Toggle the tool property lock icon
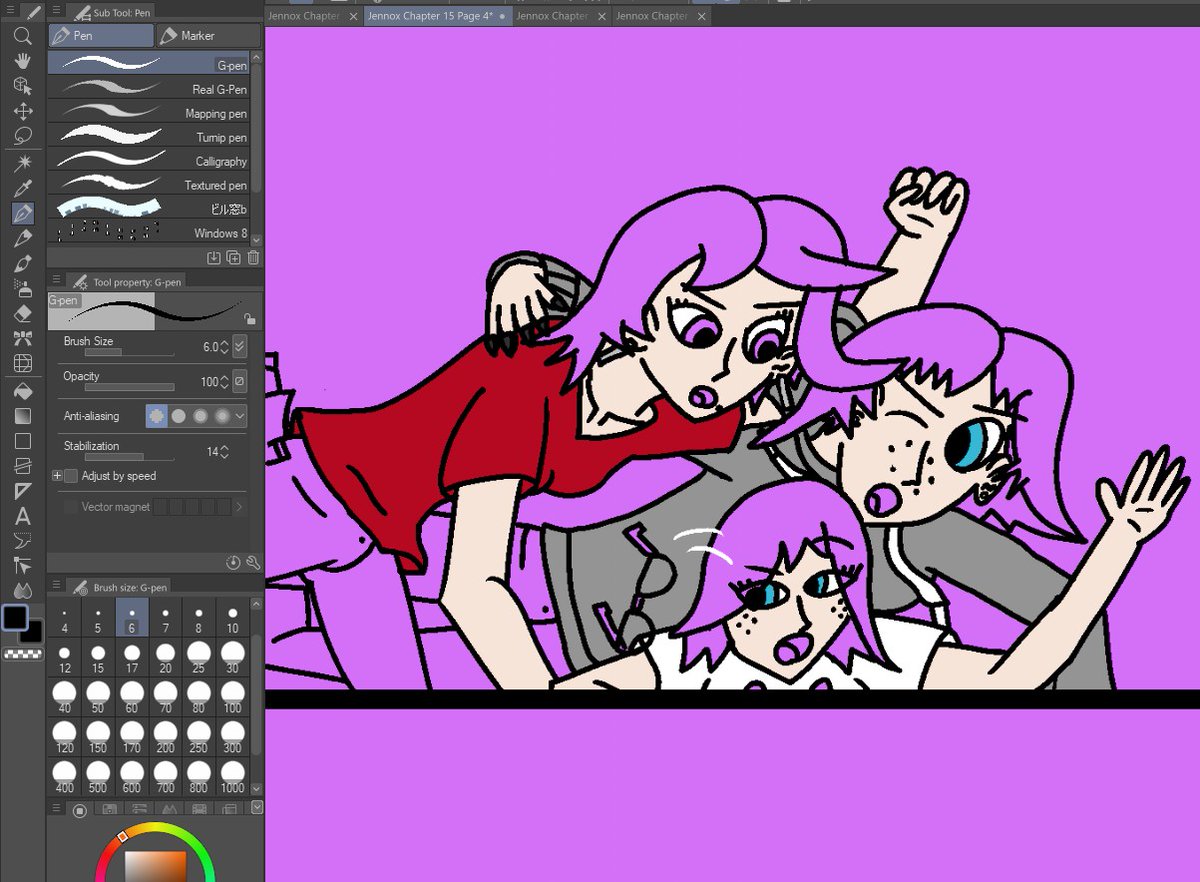The height and width of the screenshot is (882, 1200). coord(249,316)
